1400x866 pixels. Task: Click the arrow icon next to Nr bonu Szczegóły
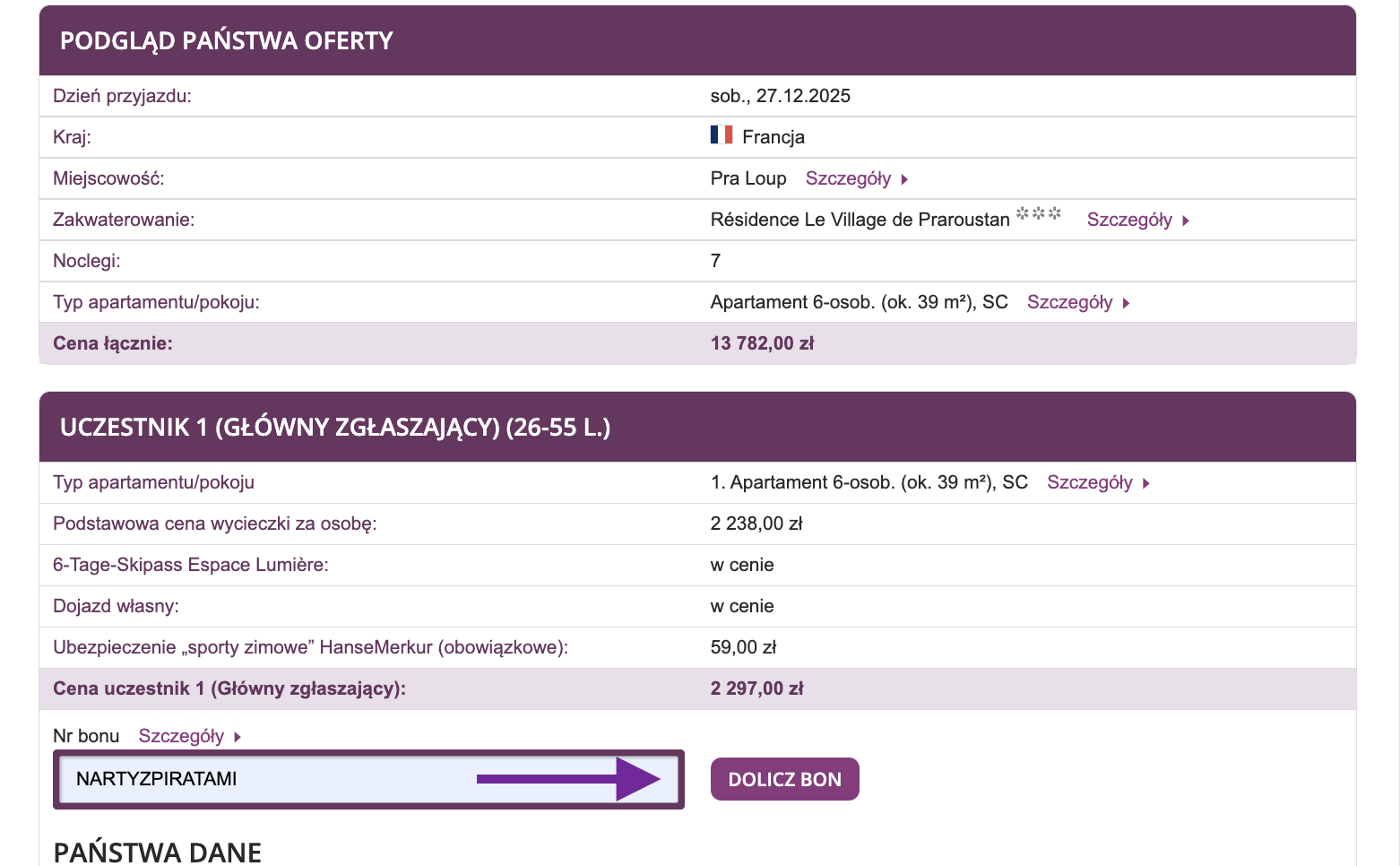click(x=238, y=737)
